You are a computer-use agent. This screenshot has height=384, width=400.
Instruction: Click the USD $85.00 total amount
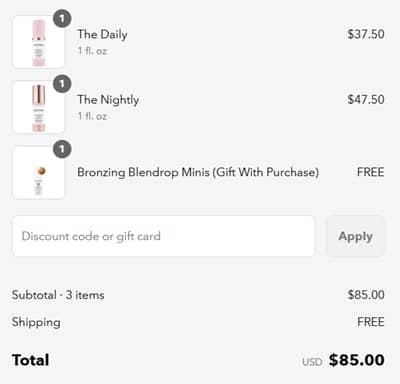point(343,360)
